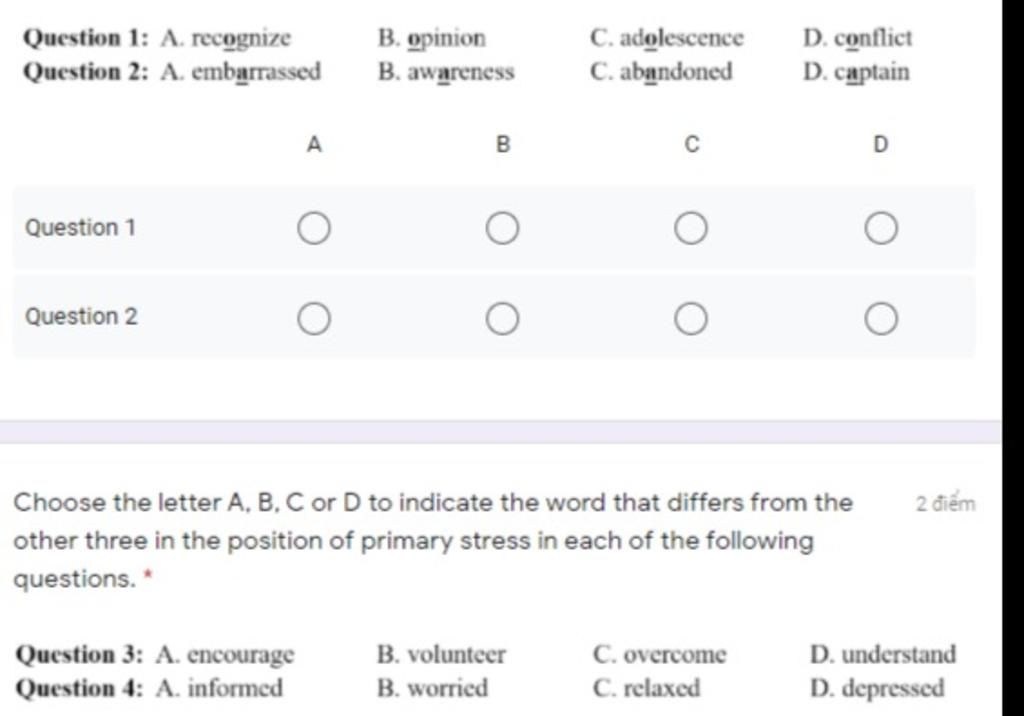Click the primary stress instruction text
Screen dimensions: 1024x716
click(433, 541)
